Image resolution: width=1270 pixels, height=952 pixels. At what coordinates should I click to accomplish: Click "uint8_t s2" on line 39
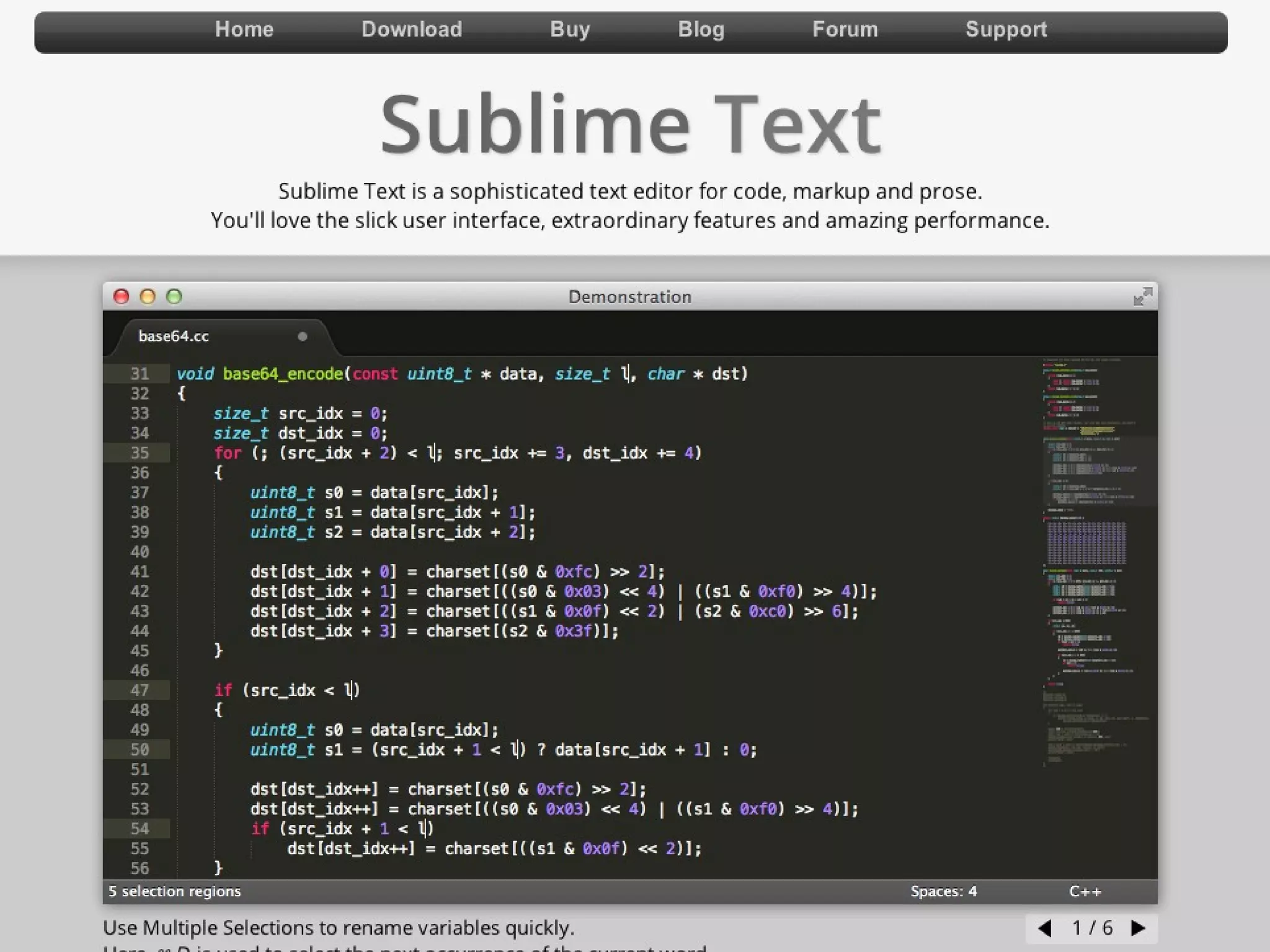[x=296, y=532]
